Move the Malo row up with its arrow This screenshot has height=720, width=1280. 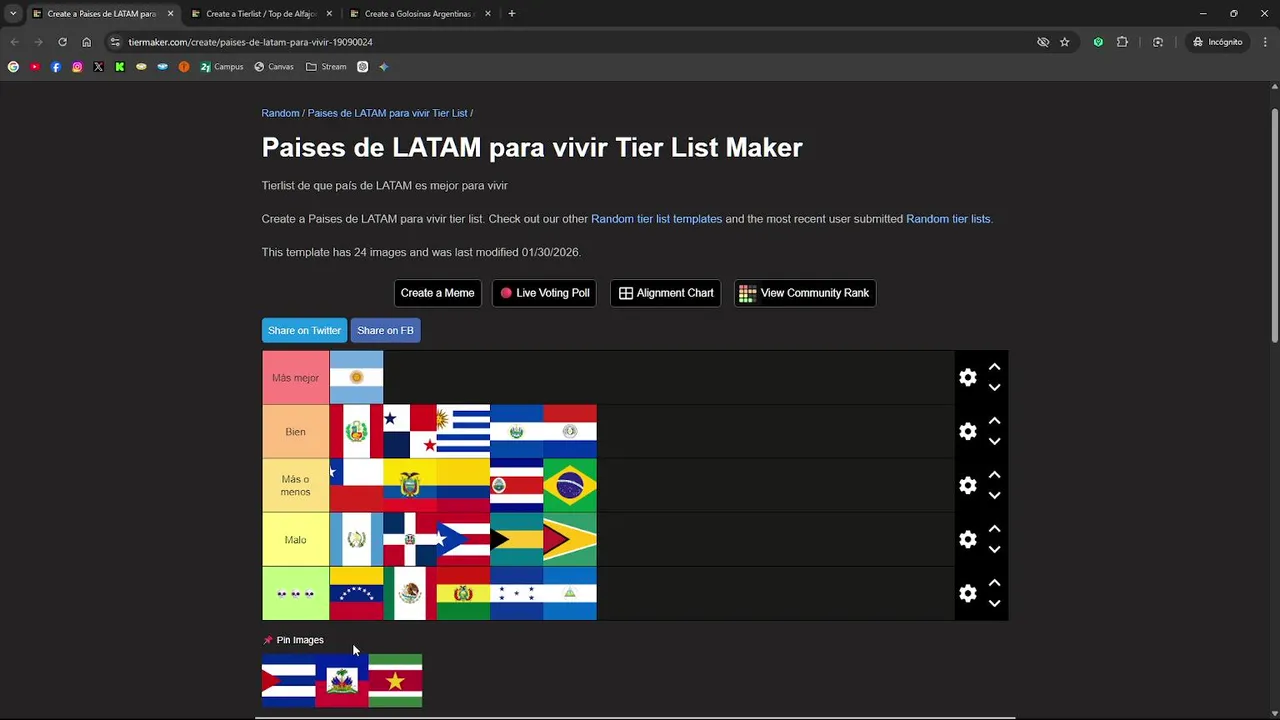point(994,529)
